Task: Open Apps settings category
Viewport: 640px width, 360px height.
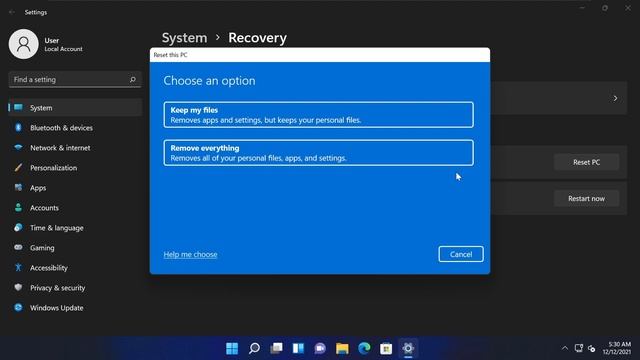Action: [x=75, y=188]
